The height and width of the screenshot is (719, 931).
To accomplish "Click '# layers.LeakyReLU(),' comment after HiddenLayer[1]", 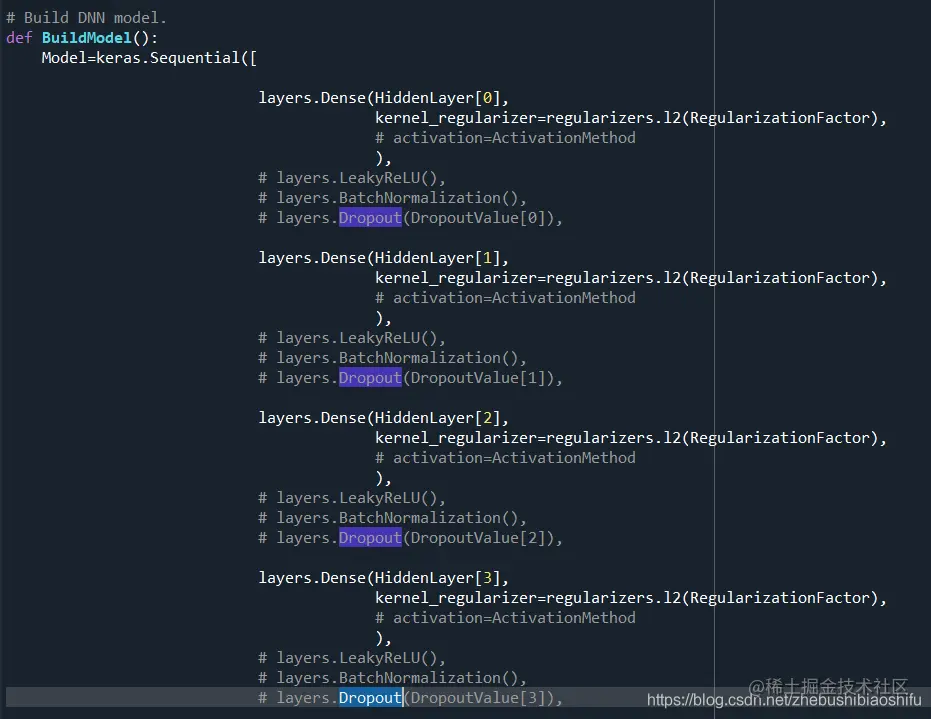I will click(352, 338).
